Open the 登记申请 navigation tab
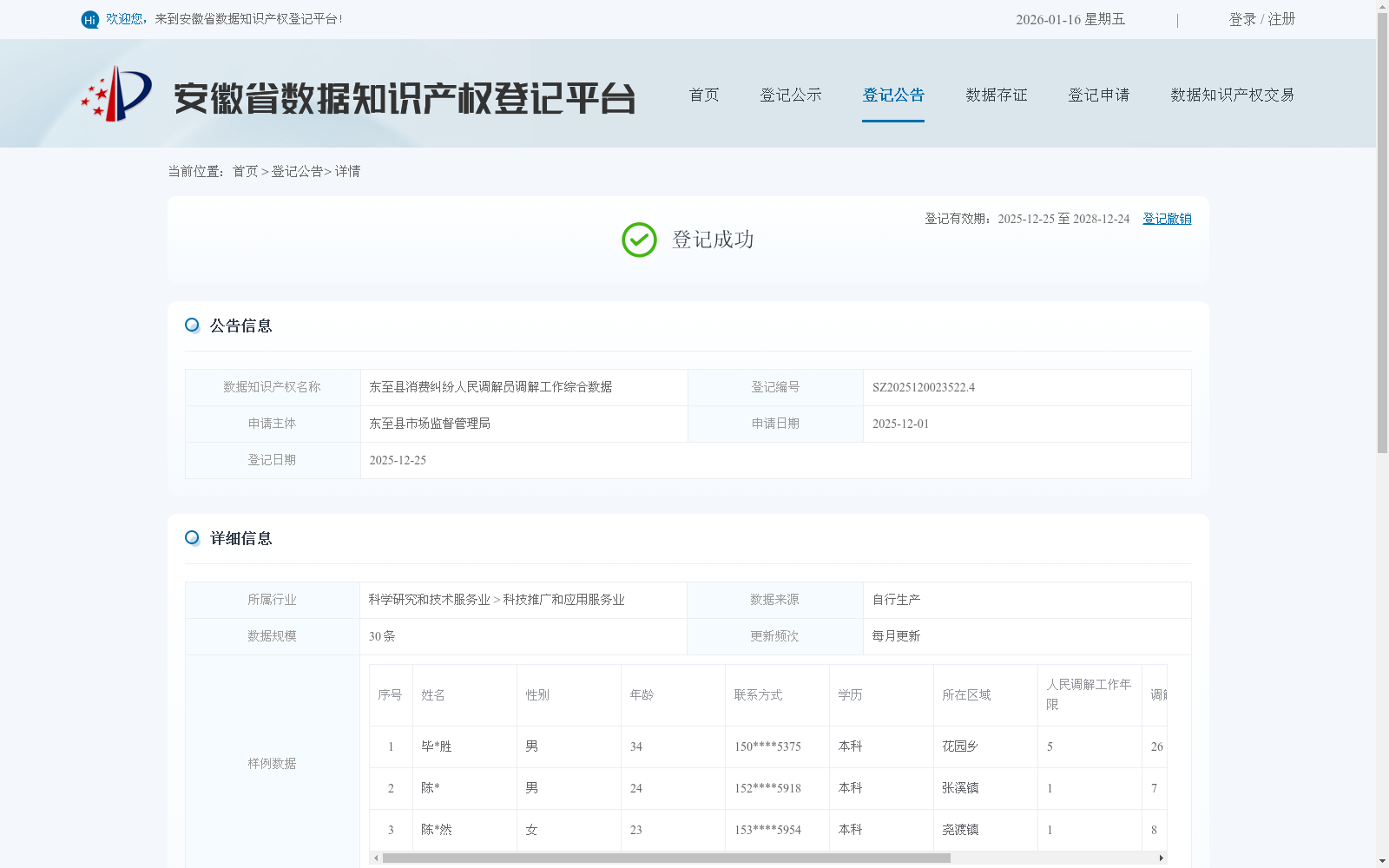 [x=1099, y=95]
